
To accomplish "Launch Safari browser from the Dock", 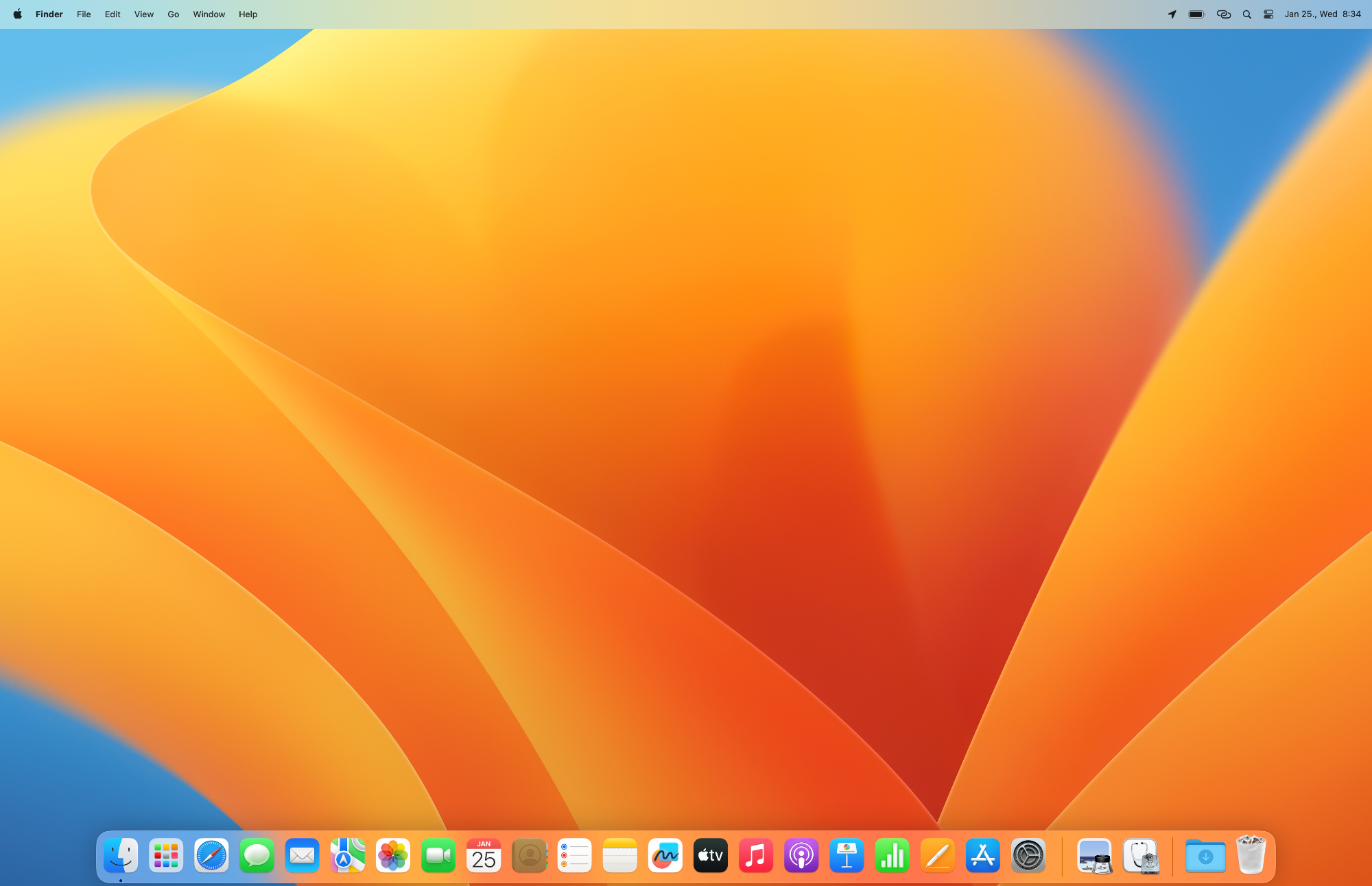I will 211,855.
